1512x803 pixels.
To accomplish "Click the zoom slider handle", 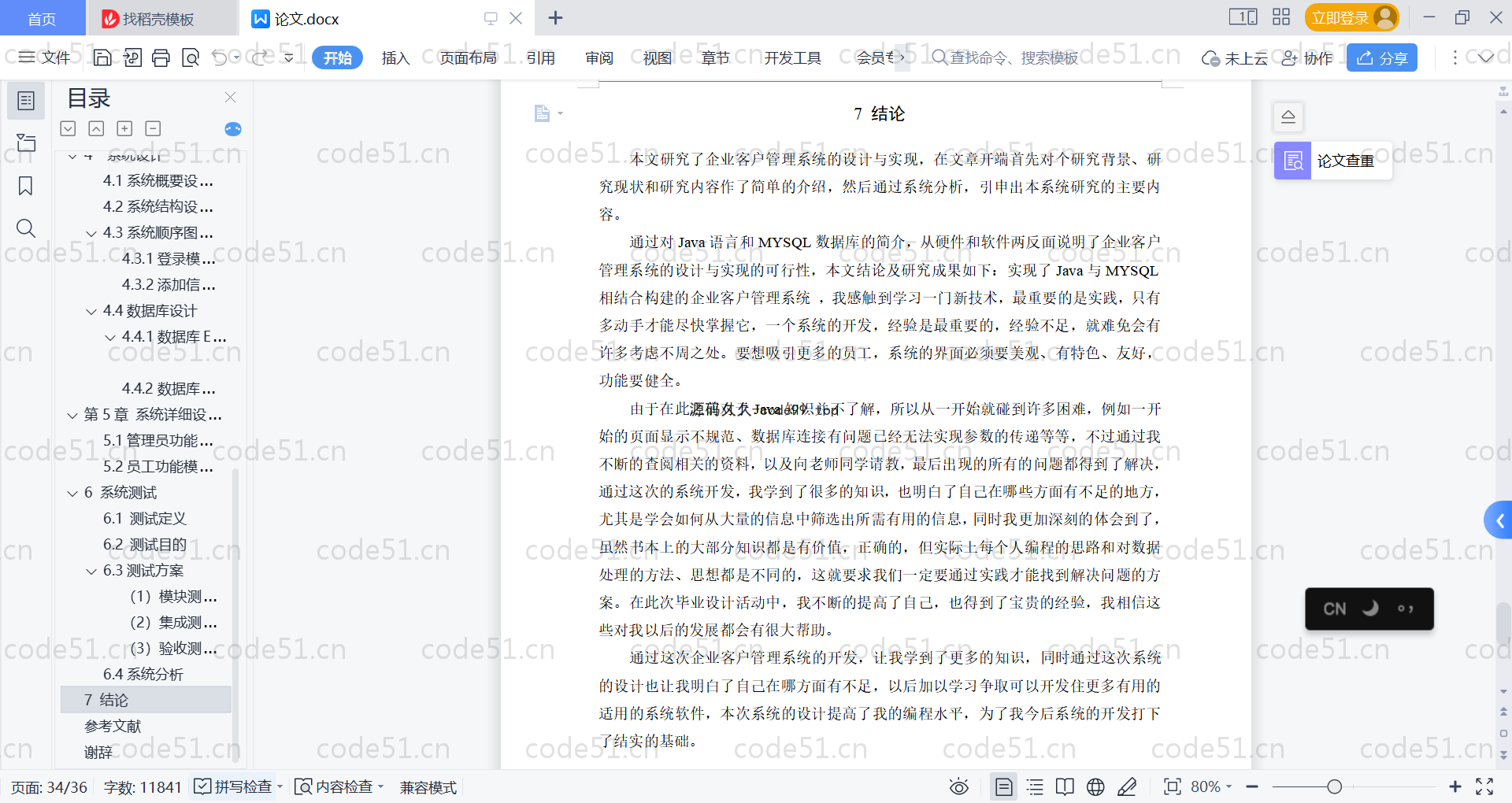I will pyautogui.click(x=1334, y=786).
